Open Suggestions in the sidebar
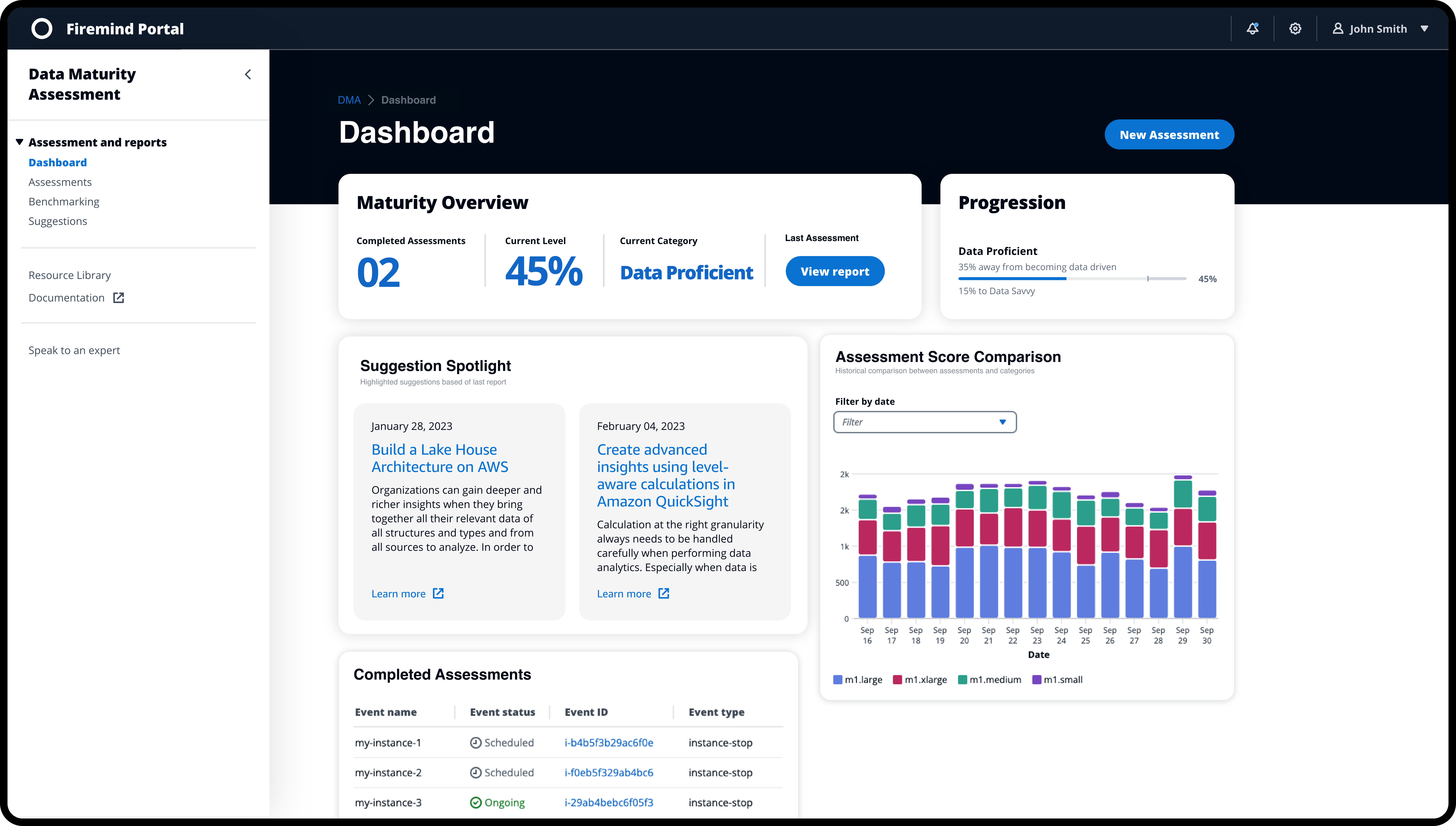The height and width of the screenshot is (826, 1456). [58, 221]
